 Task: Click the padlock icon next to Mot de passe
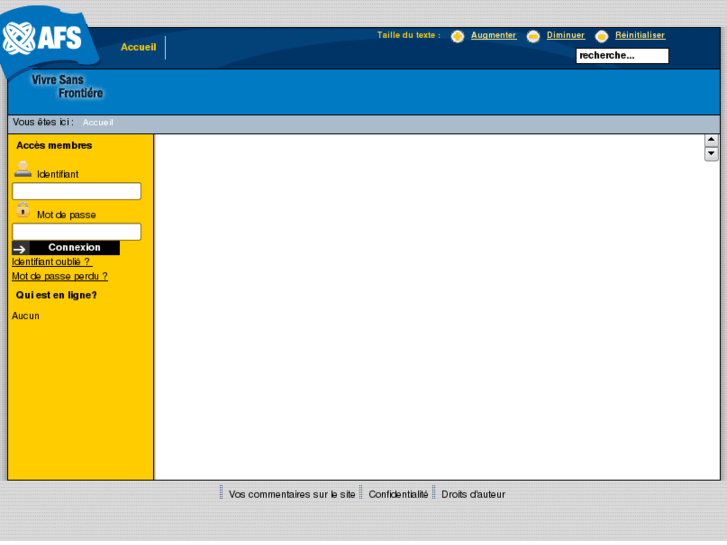coord(23,210)
